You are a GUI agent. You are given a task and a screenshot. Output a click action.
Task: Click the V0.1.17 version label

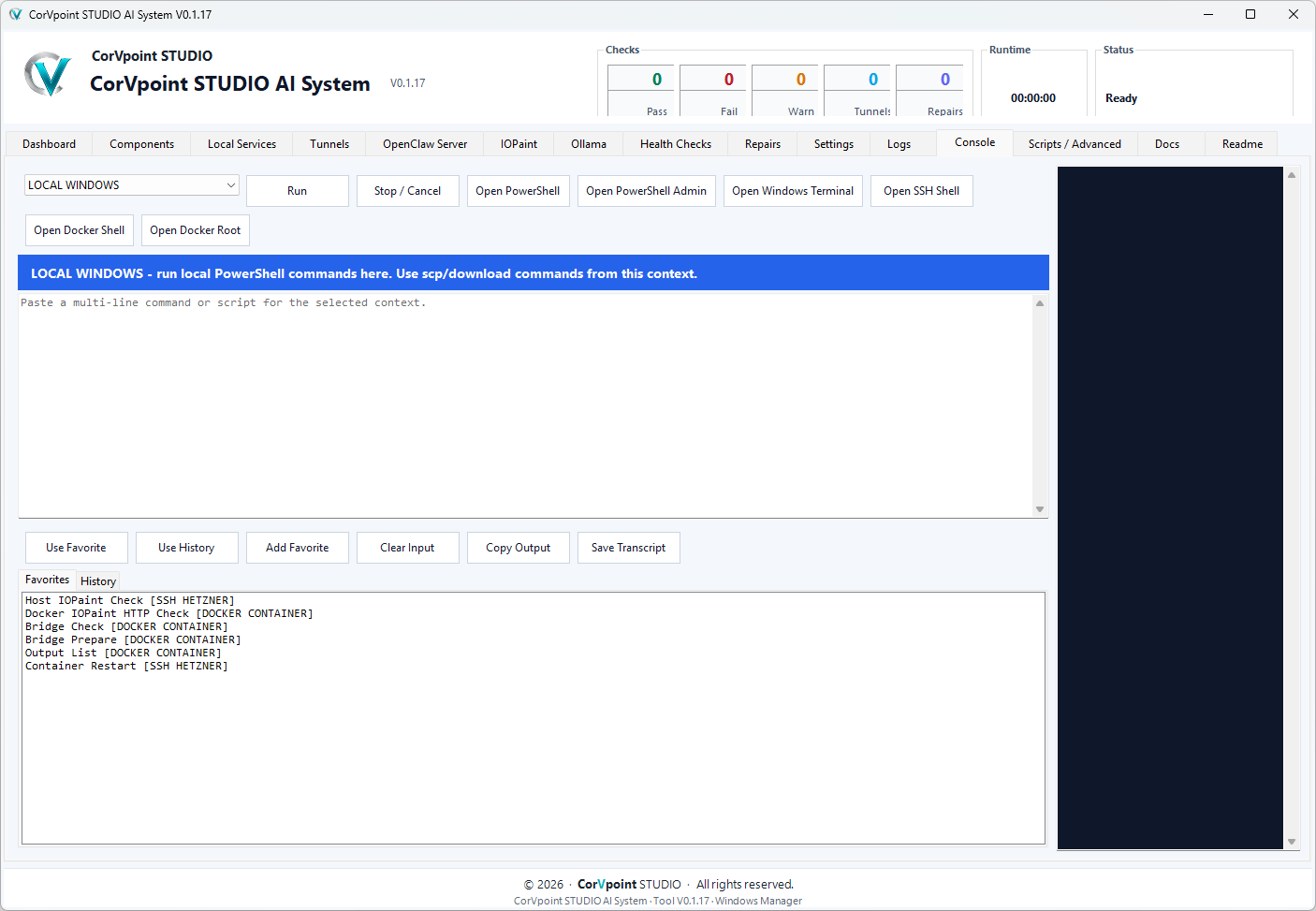pyautogui.click(x=408, y=83)
